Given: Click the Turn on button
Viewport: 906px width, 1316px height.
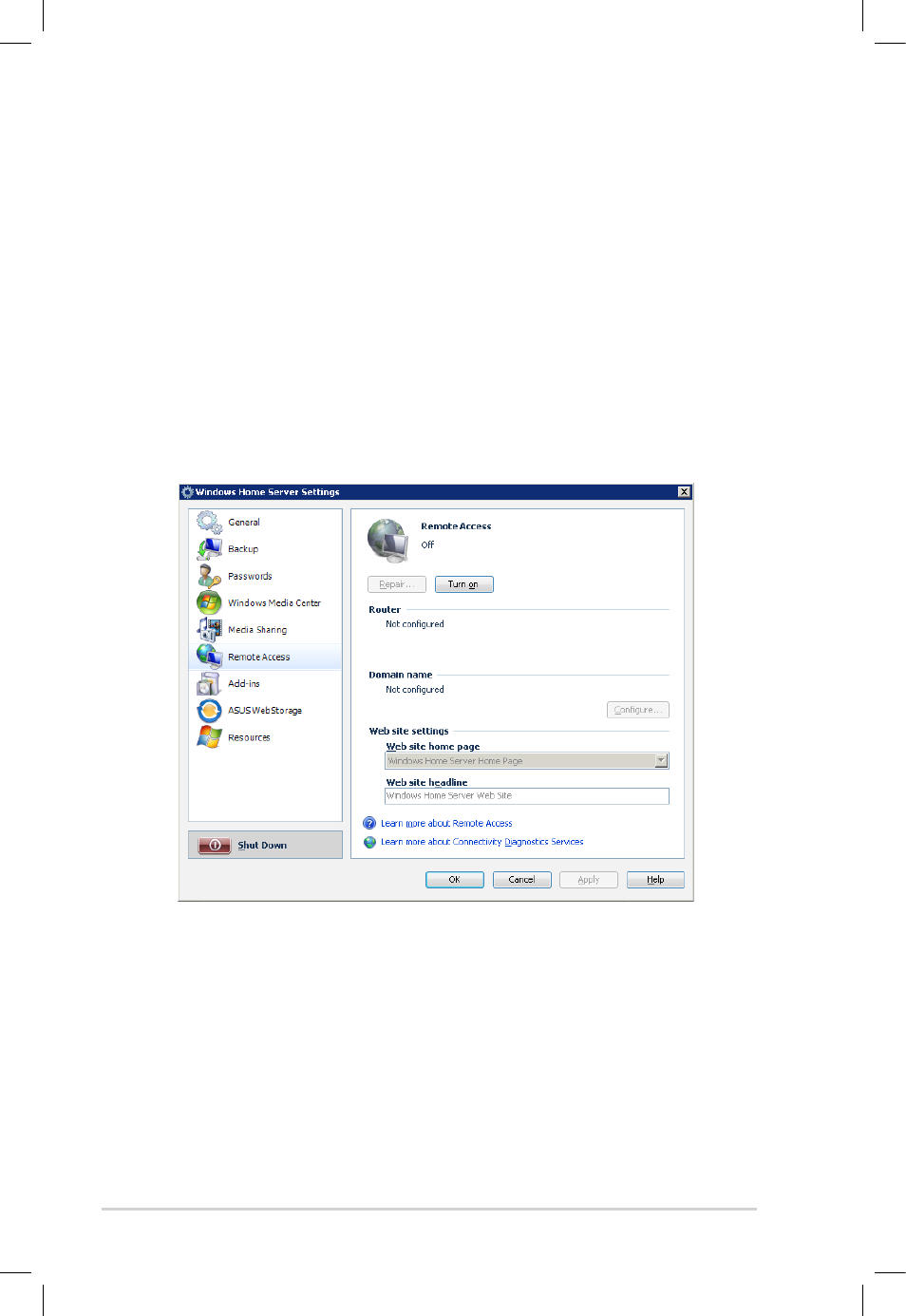Looking at the screenshot, I should click(463, 584).
